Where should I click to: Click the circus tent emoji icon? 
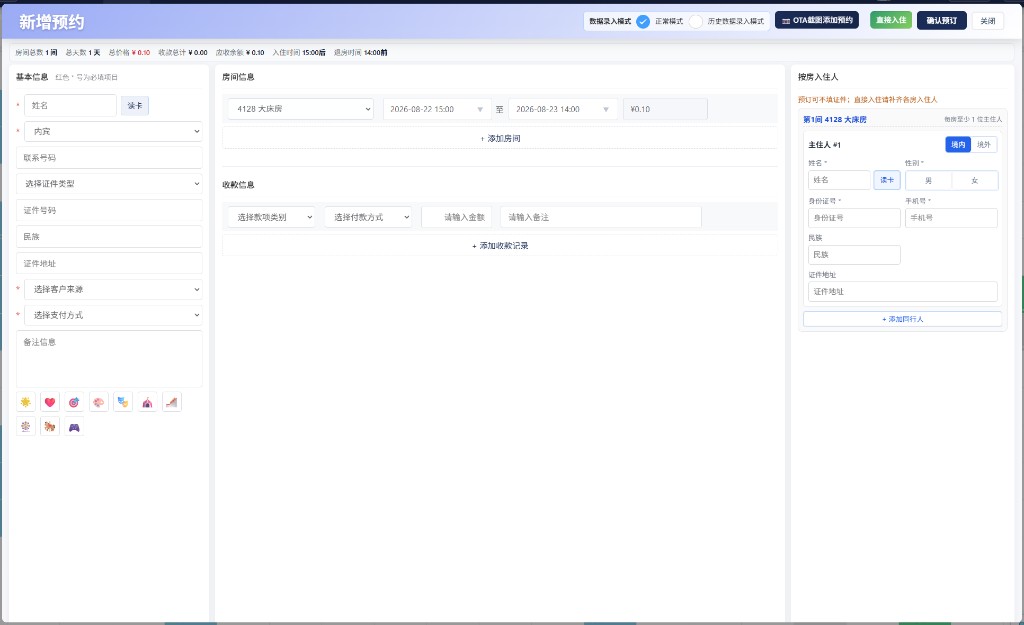pyautogui.click(x=148, y=402)
